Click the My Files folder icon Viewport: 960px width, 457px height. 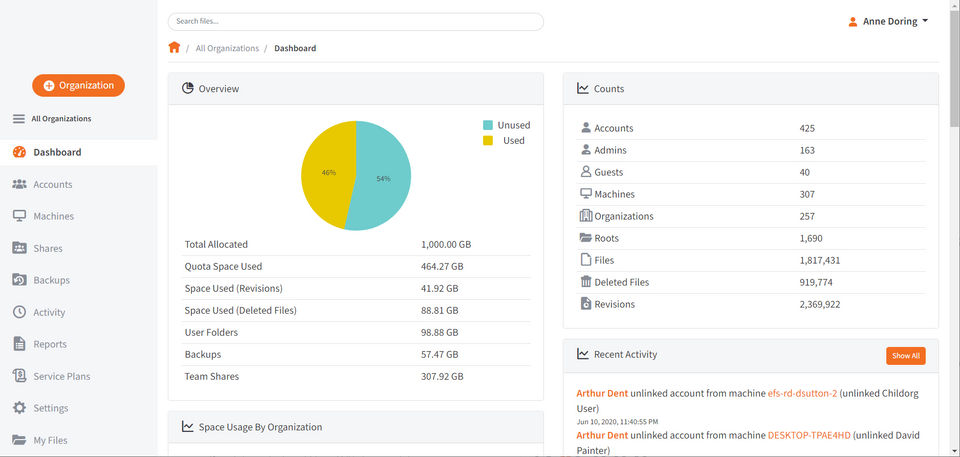pos(20,440)
